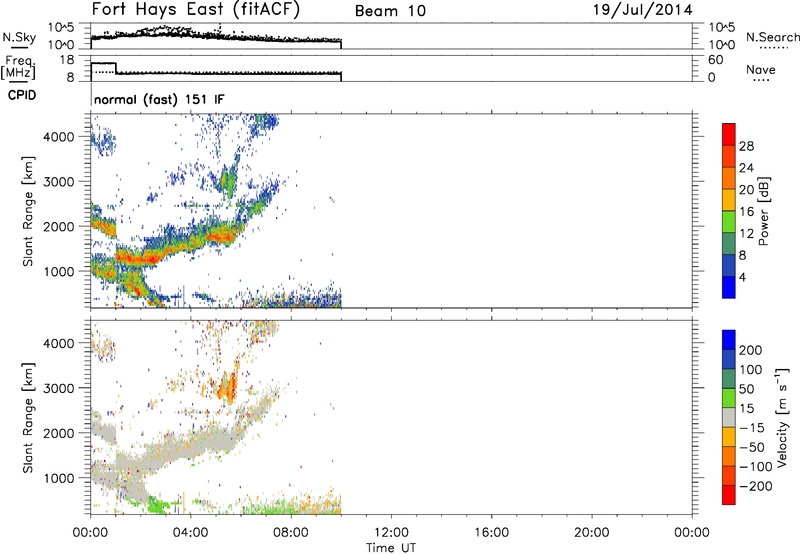
Task: Select the 'N.Sky' legend label
Action: (19, 38)
